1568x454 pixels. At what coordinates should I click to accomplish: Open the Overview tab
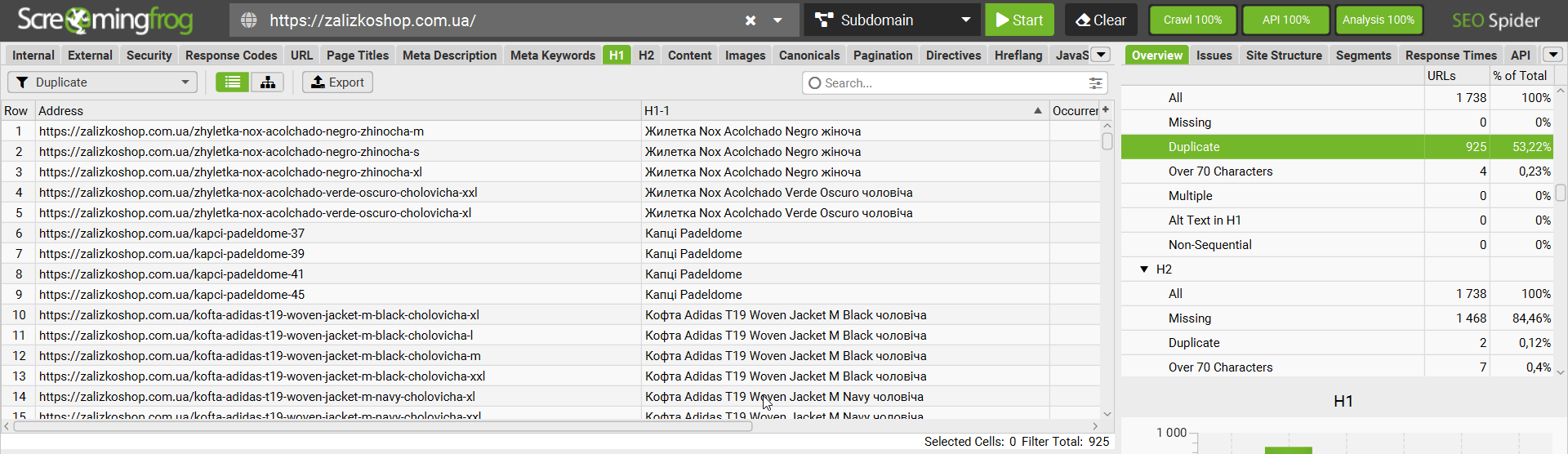[1156, 55]
